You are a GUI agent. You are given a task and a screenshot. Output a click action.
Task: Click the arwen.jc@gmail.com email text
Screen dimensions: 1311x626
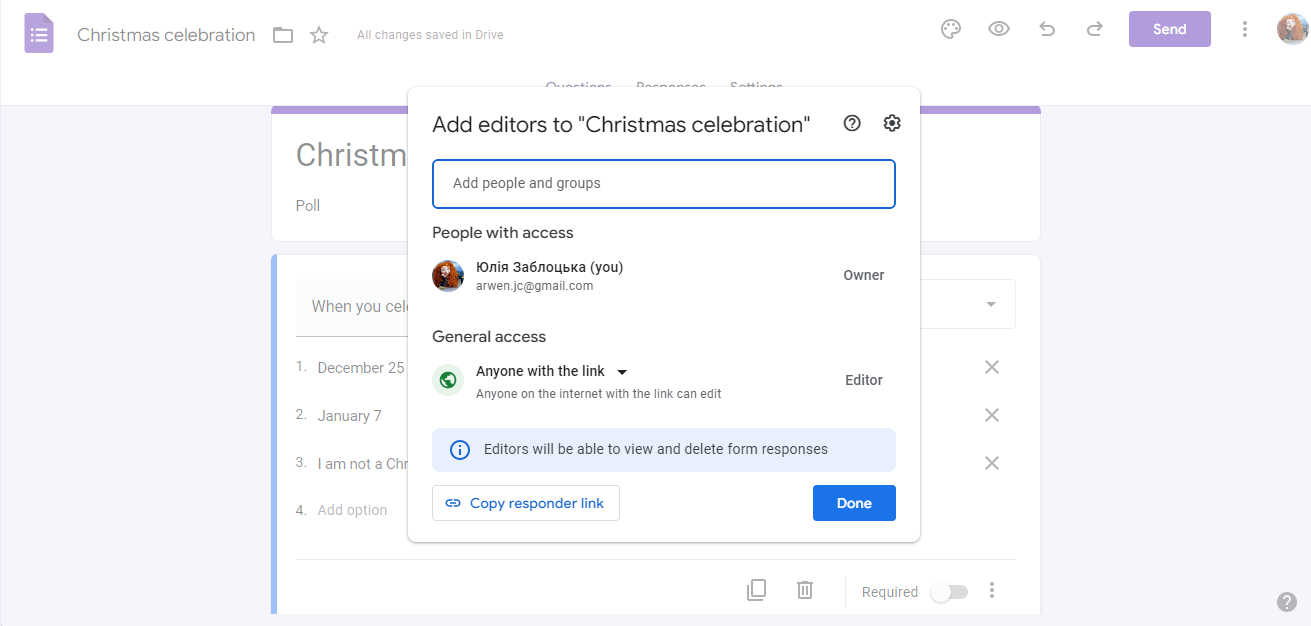pyautogui.click(x=535, y=286)
